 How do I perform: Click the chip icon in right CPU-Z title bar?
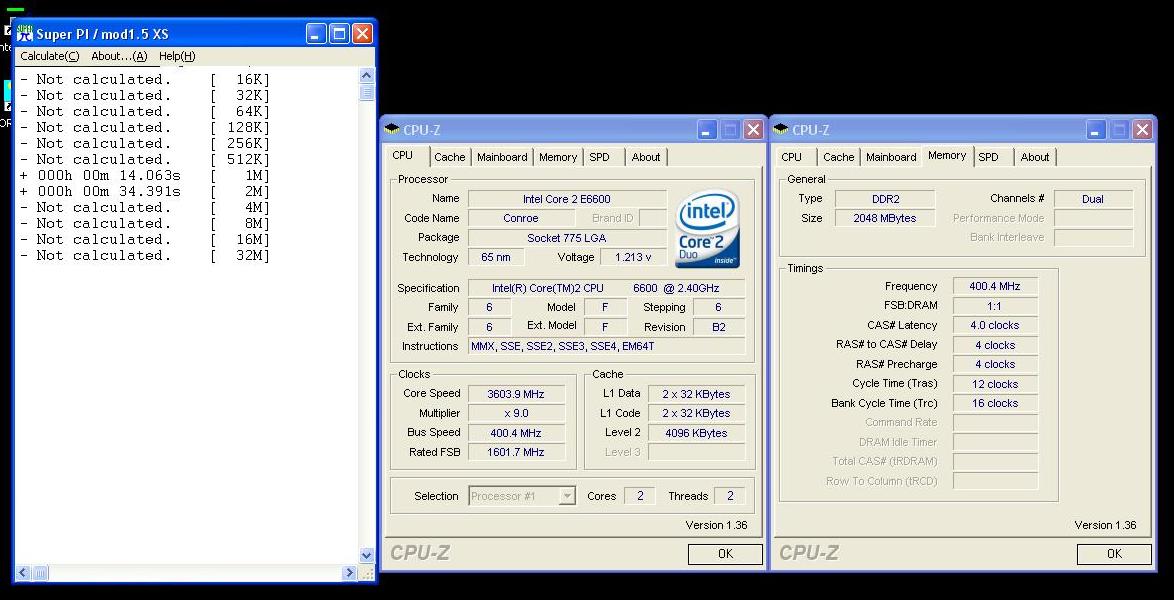(780, 130)
